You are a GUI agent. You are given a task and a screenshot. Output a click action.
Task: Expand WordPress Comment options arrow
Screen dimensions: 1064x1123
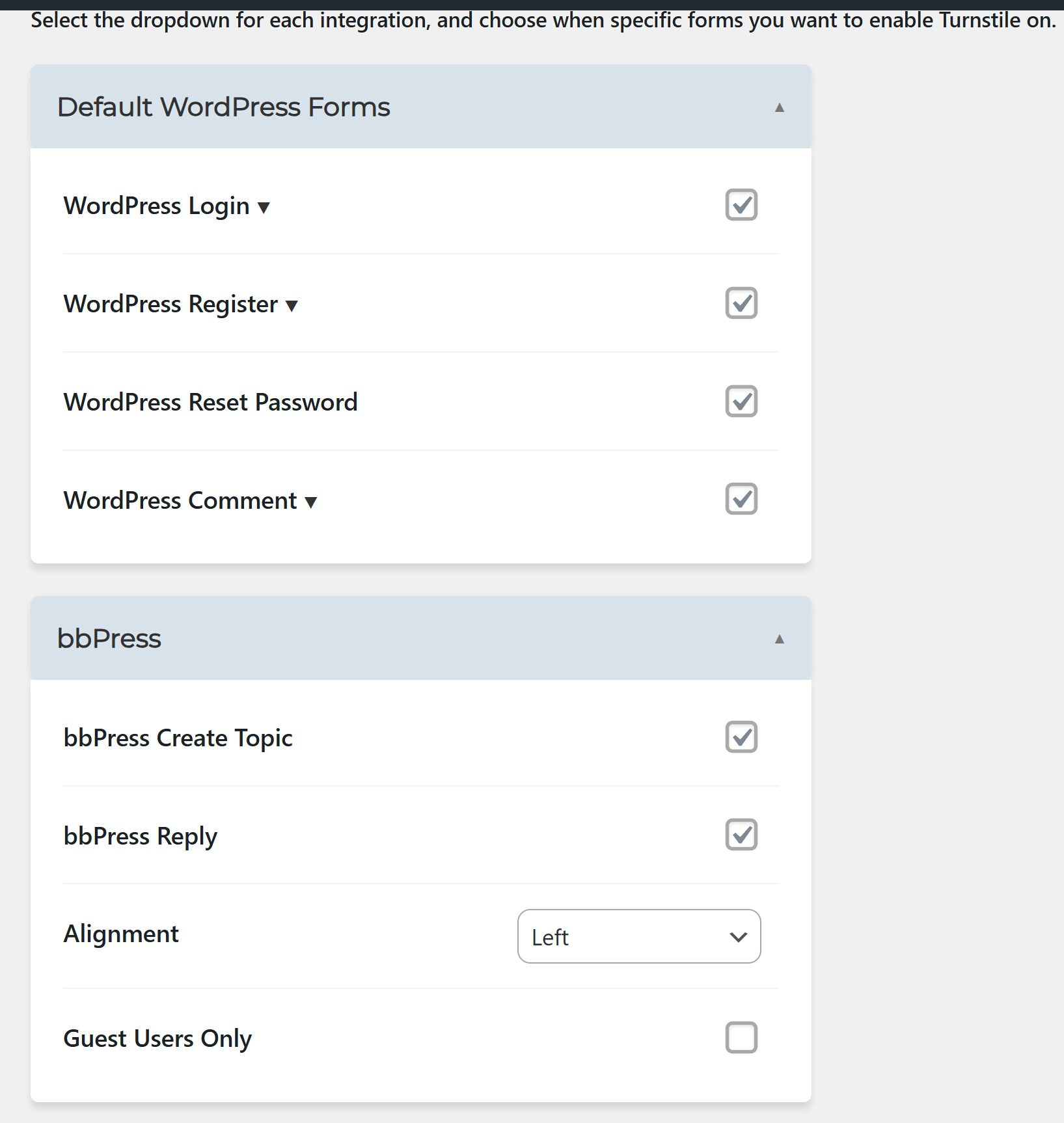point(311,502)
